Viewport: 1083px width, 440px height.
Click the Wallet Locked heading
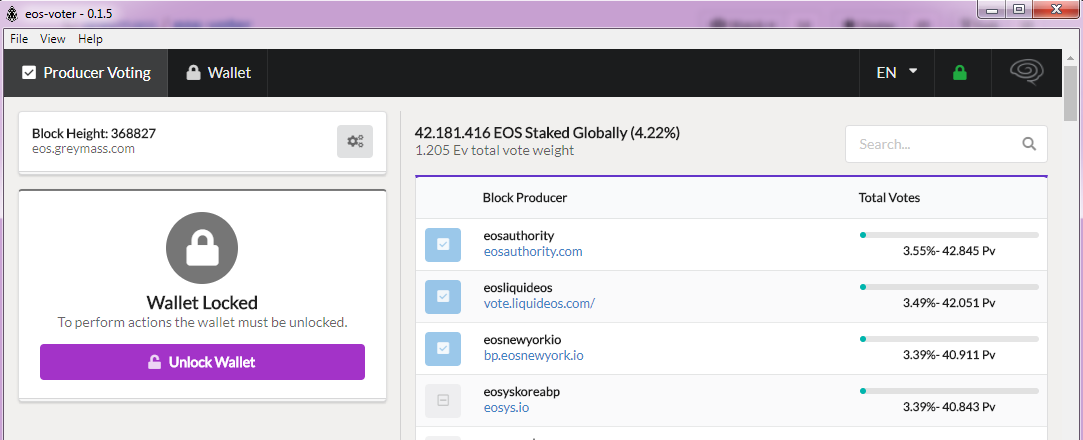(x=202, y=303)
